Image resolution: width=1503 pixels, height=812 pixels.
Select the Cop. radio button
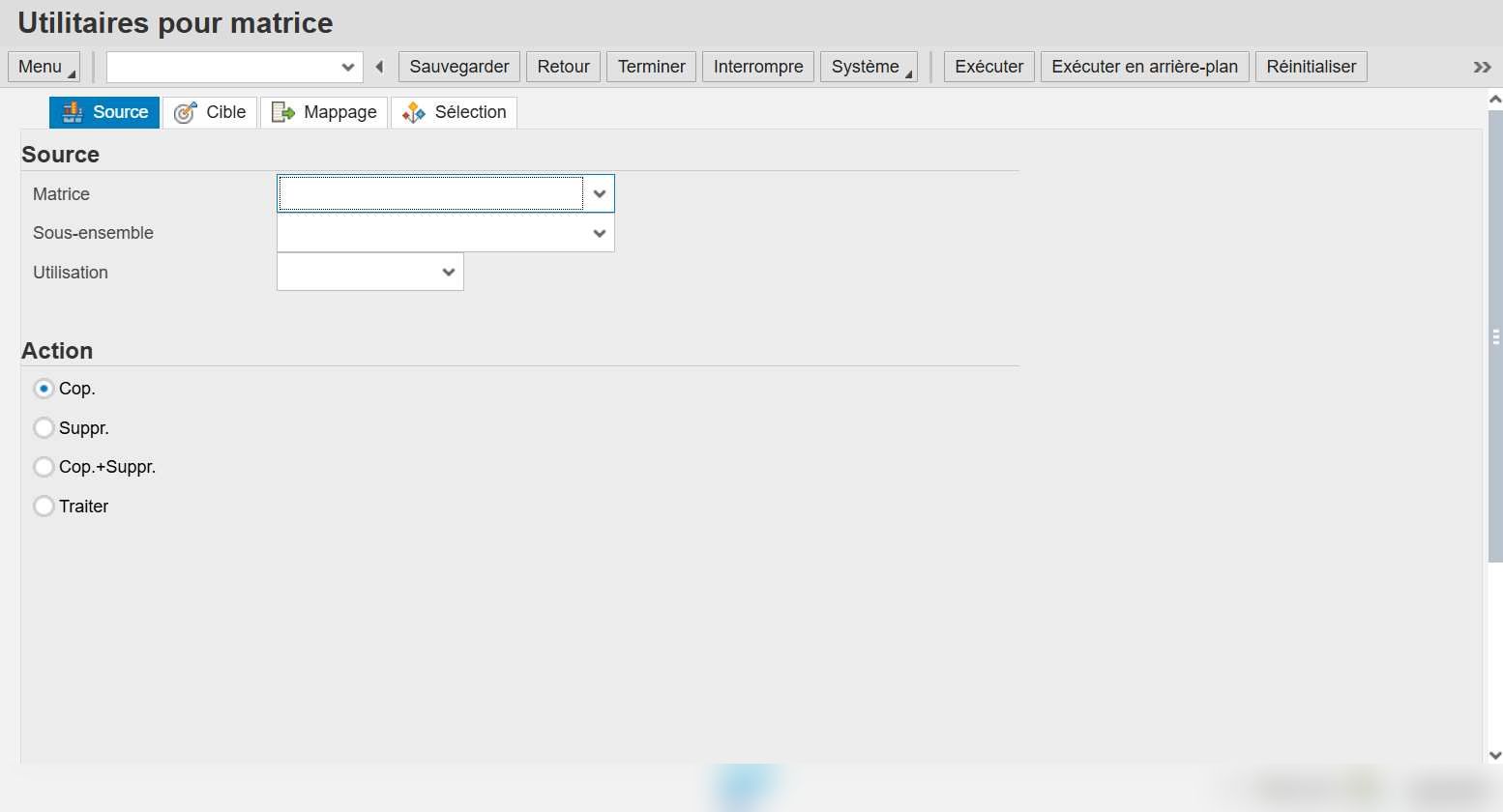[44, 389]
